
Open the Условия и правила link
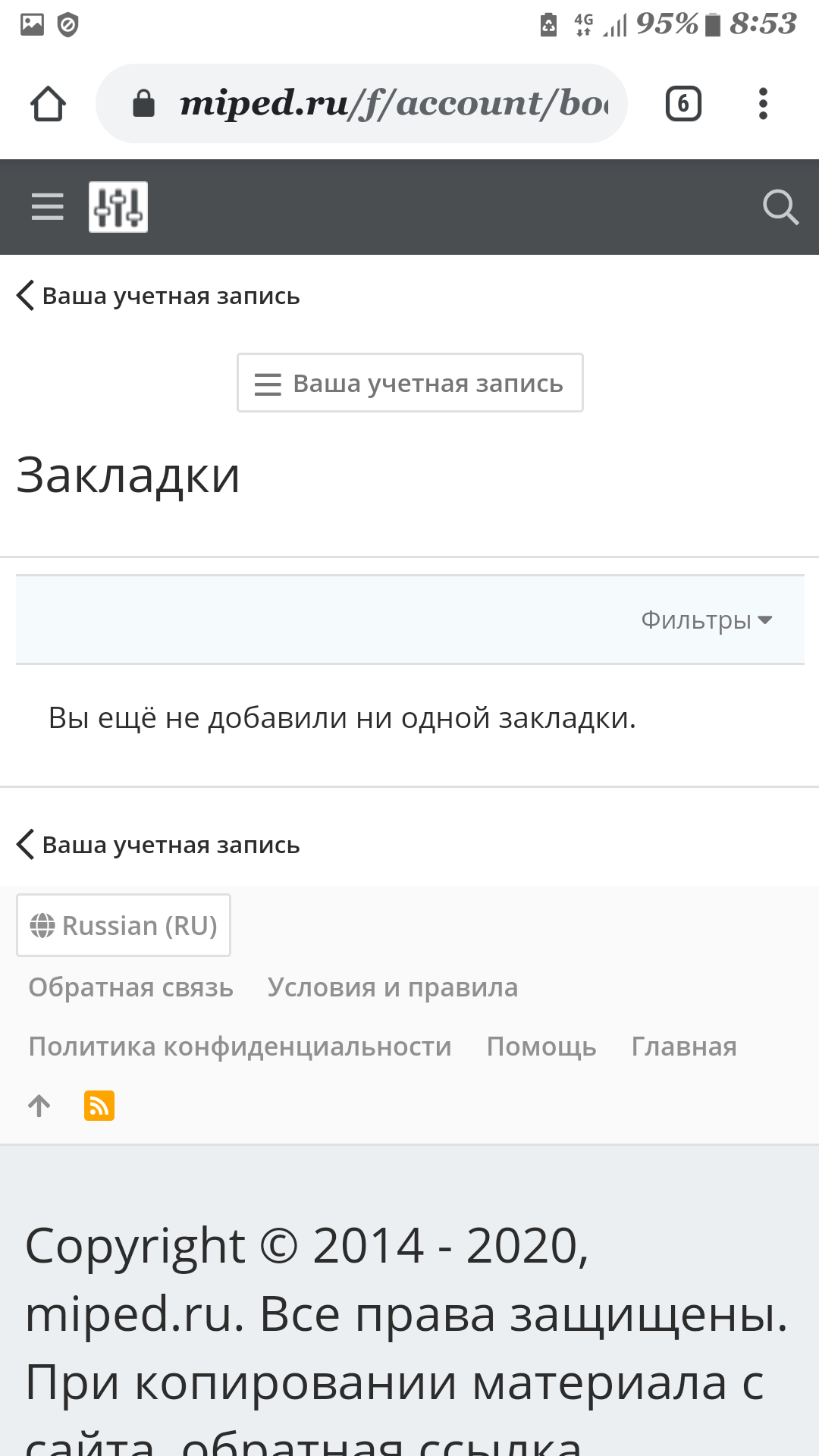393,987
